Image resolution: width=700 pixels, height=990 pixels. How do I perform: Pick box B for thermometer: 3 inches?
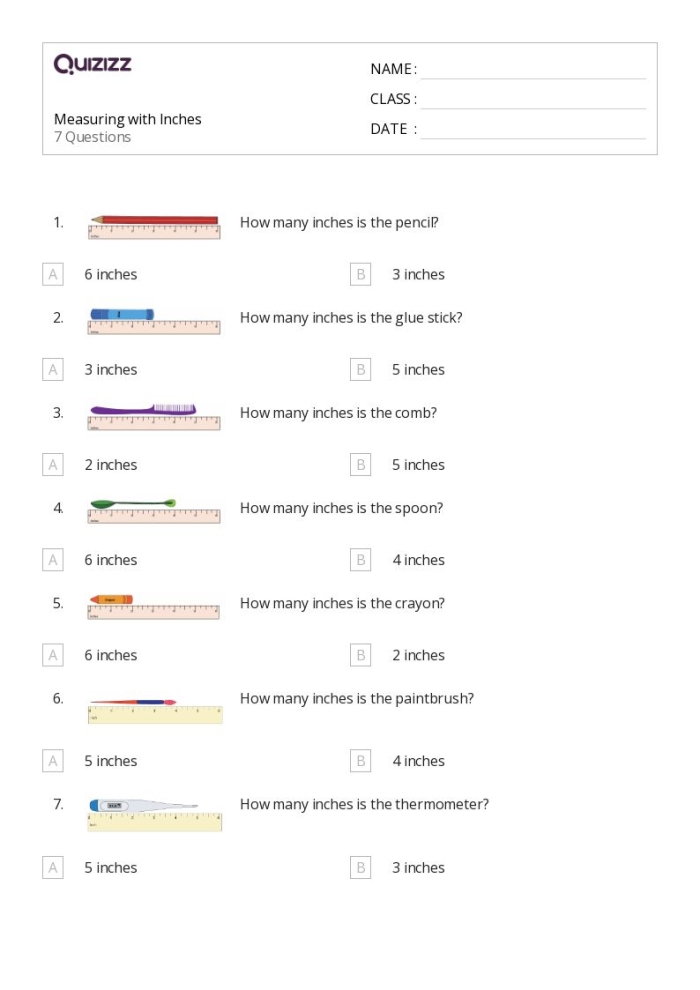click(x=361, y=867)
